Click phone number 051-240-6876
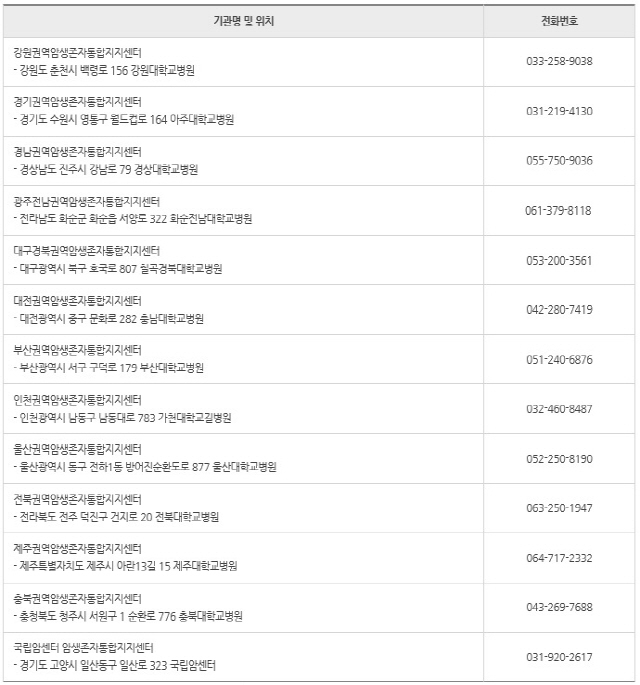Screen dimensions: 640x685 [x=559, y=359]
